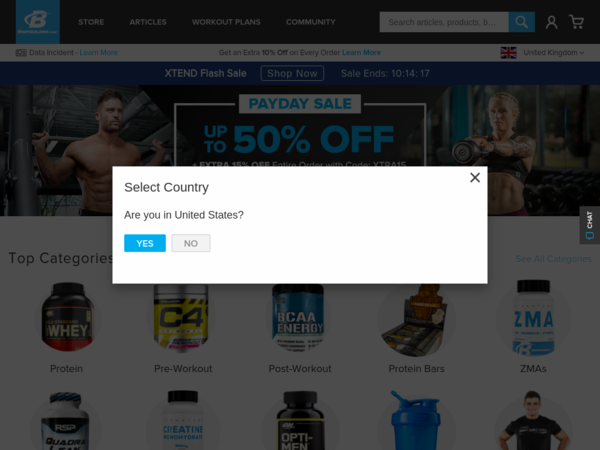Open the Chat side tab
Image resolution: width=600 pixels, height=450 pixels.
point(590,225)
